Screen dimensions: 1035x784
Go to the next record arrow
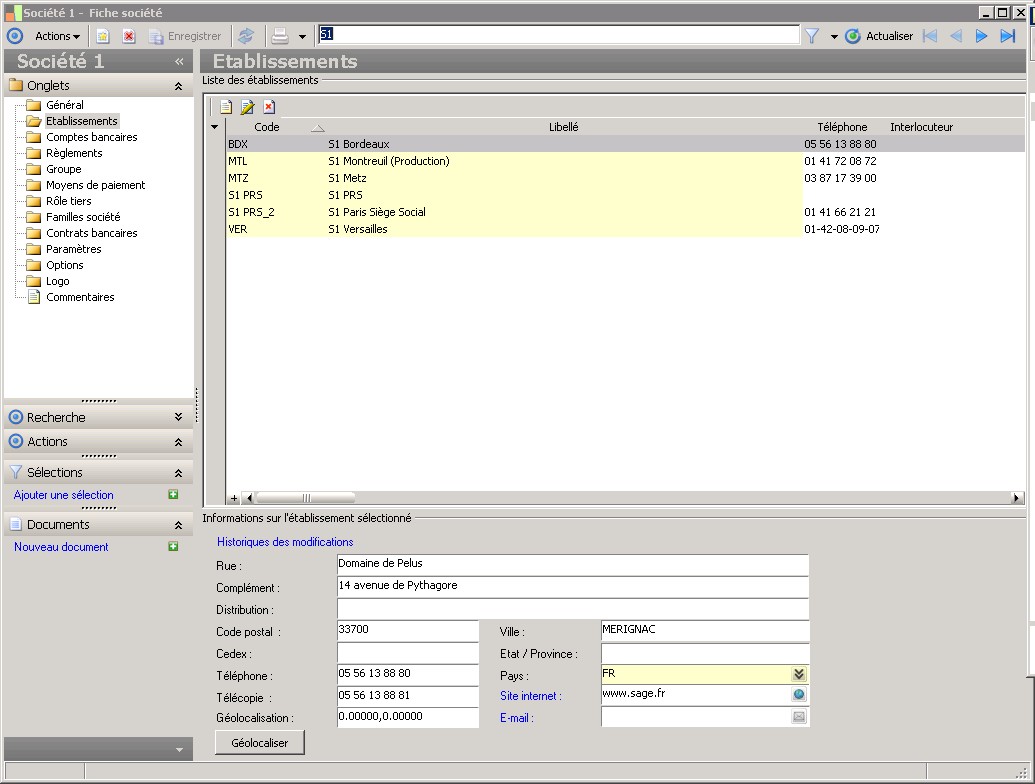pyautogui.click(x=981, y=36)
